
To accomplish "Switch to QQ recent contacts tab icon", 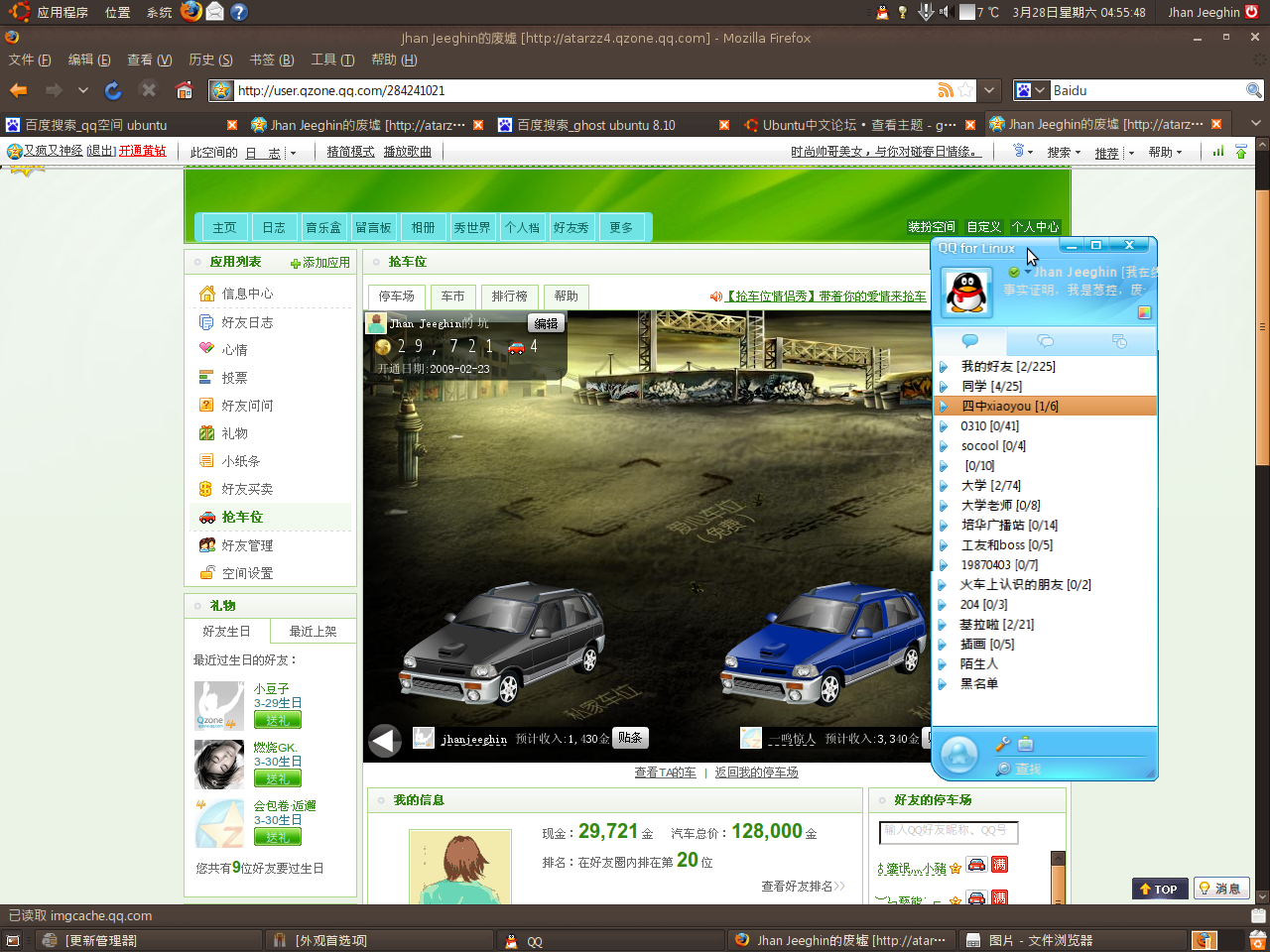I will click(1119, 341).
